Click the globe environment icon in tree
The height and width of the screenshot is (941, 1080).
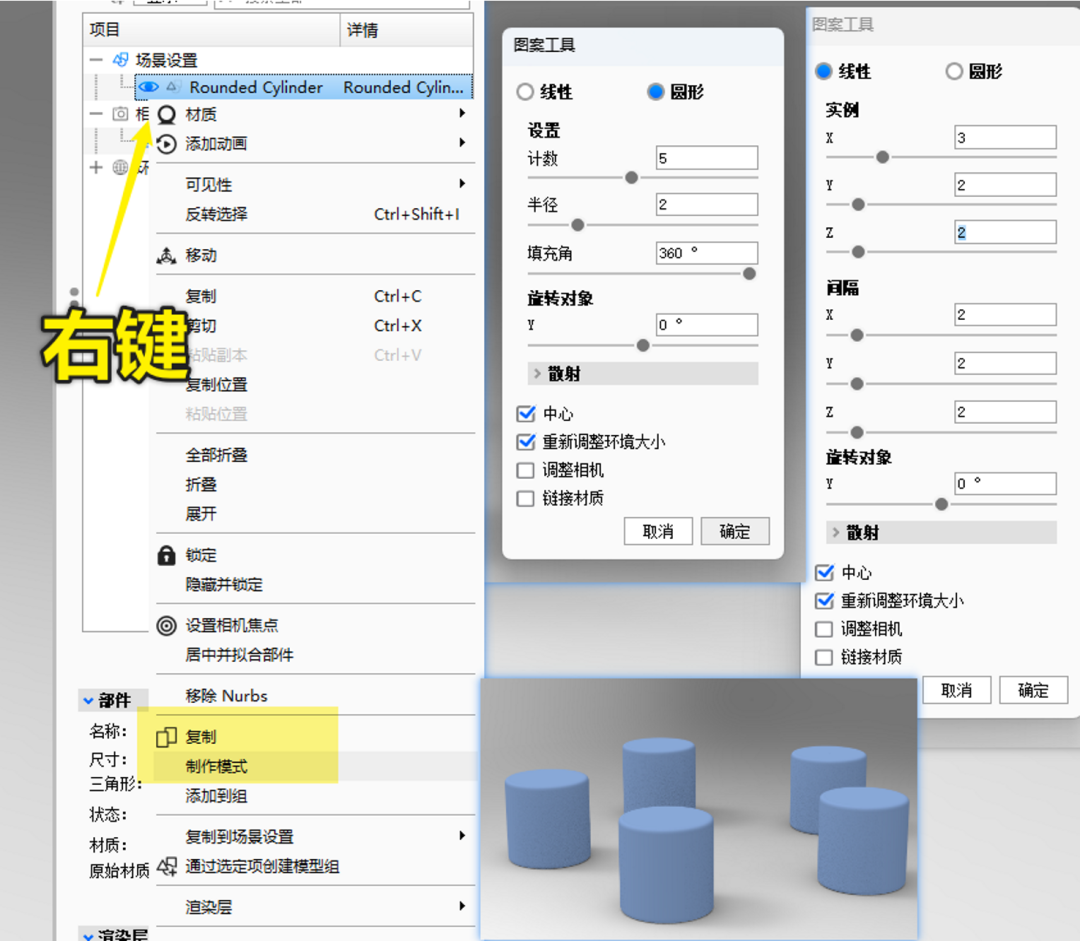(x=121, y=167)
